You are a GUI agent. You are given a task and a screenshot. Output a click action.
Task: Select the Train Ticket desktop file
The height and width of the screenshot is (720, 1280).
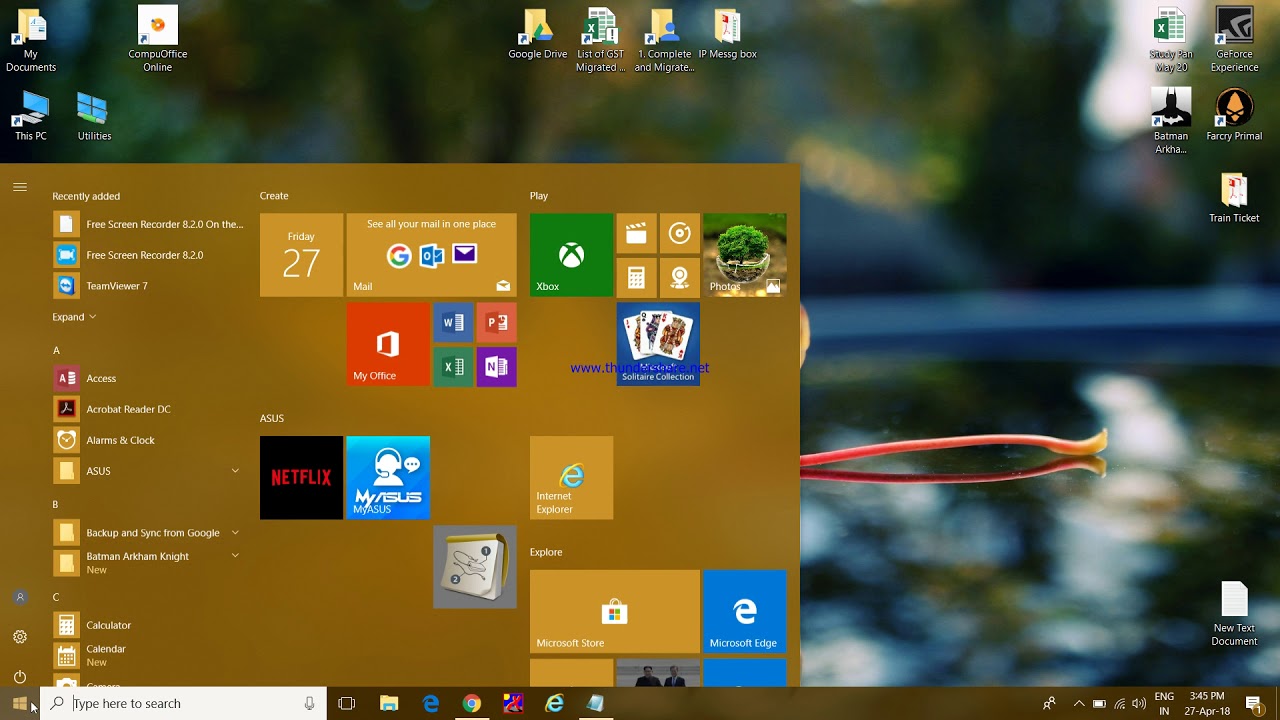(1234, 198)
